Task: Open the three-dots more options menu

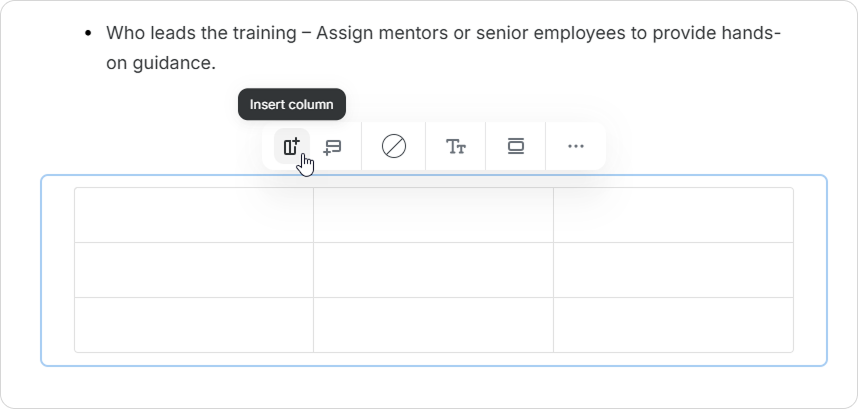Action: point(575,147)
